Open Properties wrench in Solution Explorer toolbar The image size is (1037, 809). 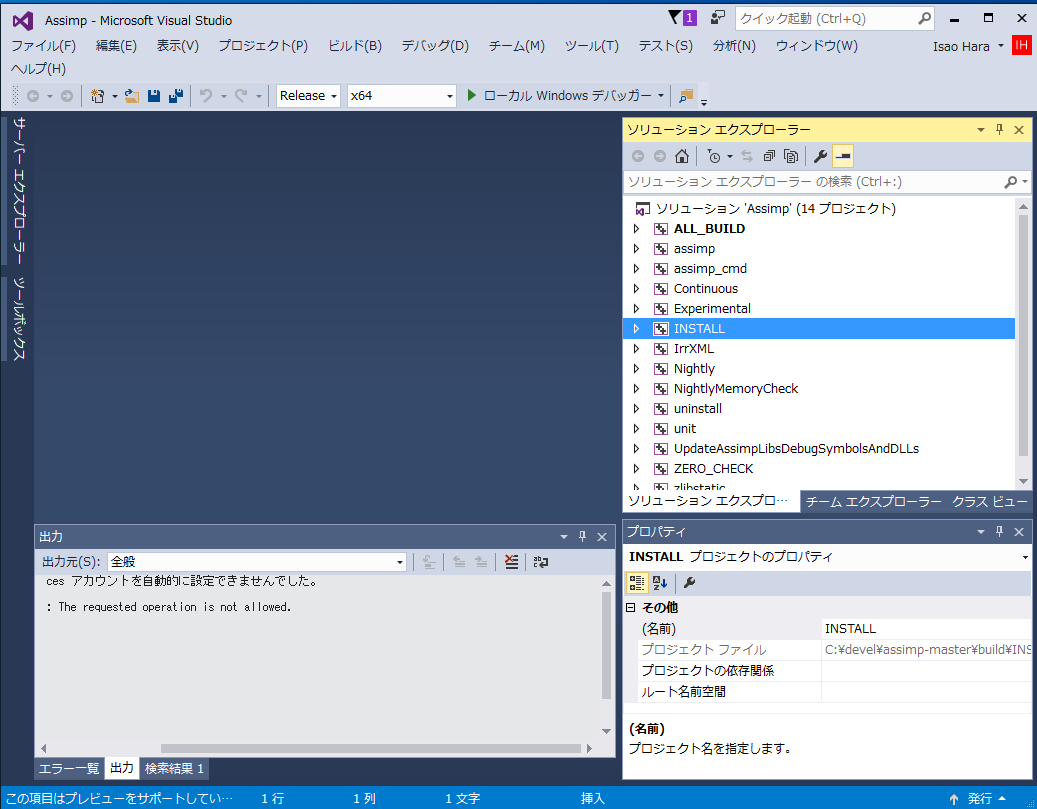[820, 156]
